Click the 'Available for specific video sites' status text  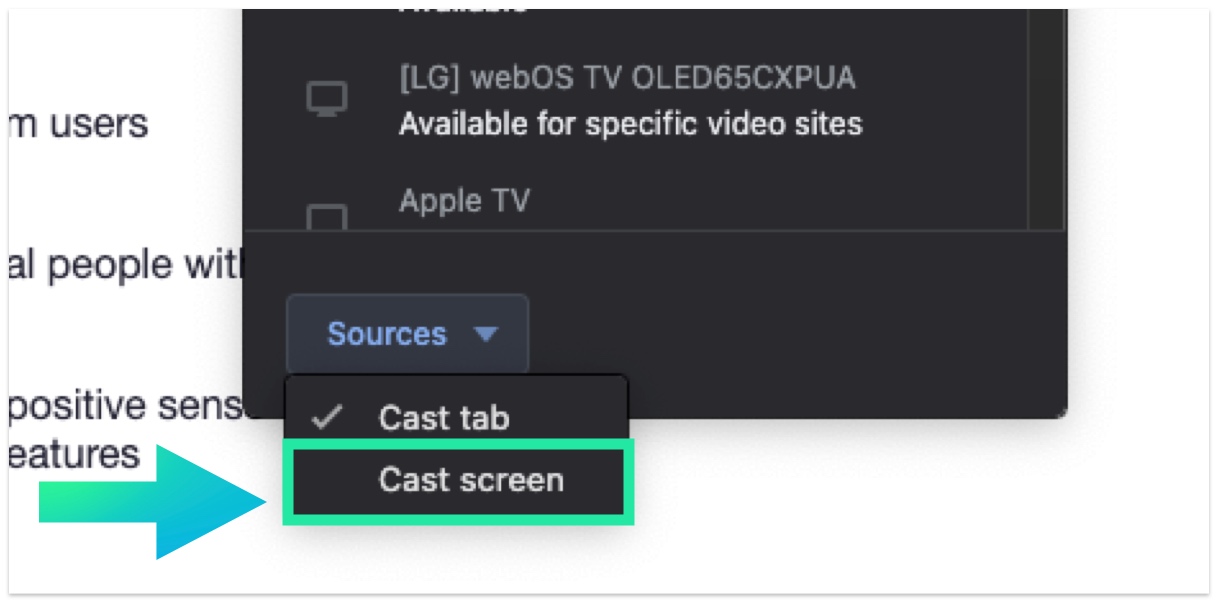point(630,124)
